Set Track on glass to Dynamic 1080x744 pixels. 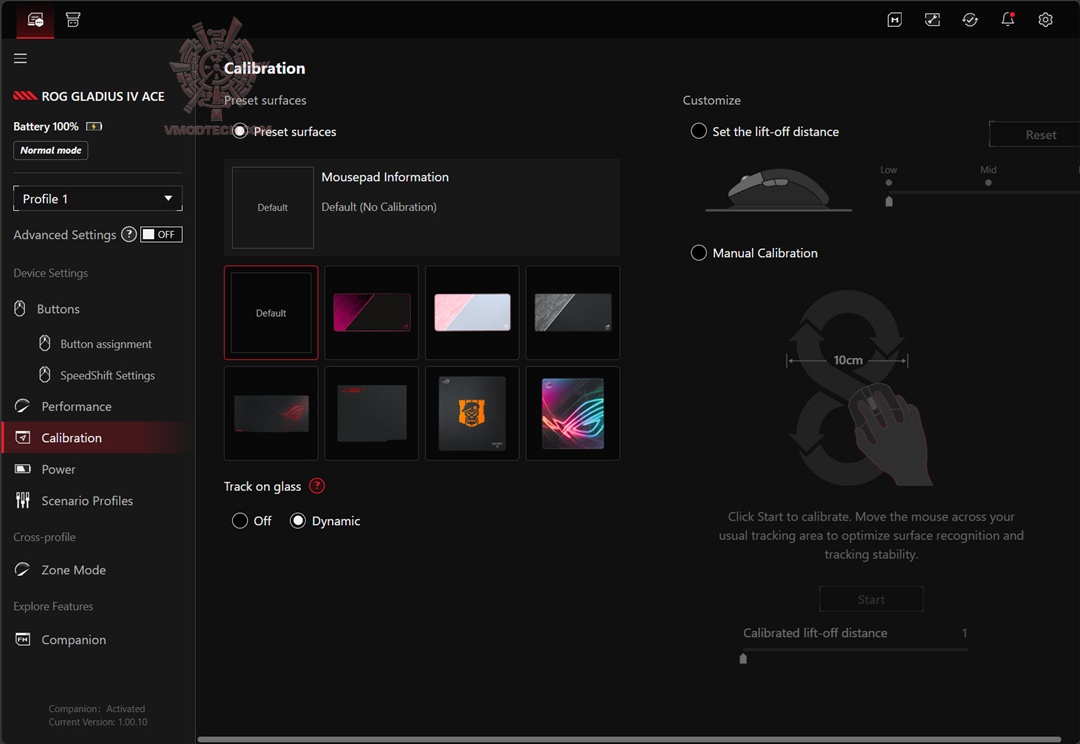(298, 521)
